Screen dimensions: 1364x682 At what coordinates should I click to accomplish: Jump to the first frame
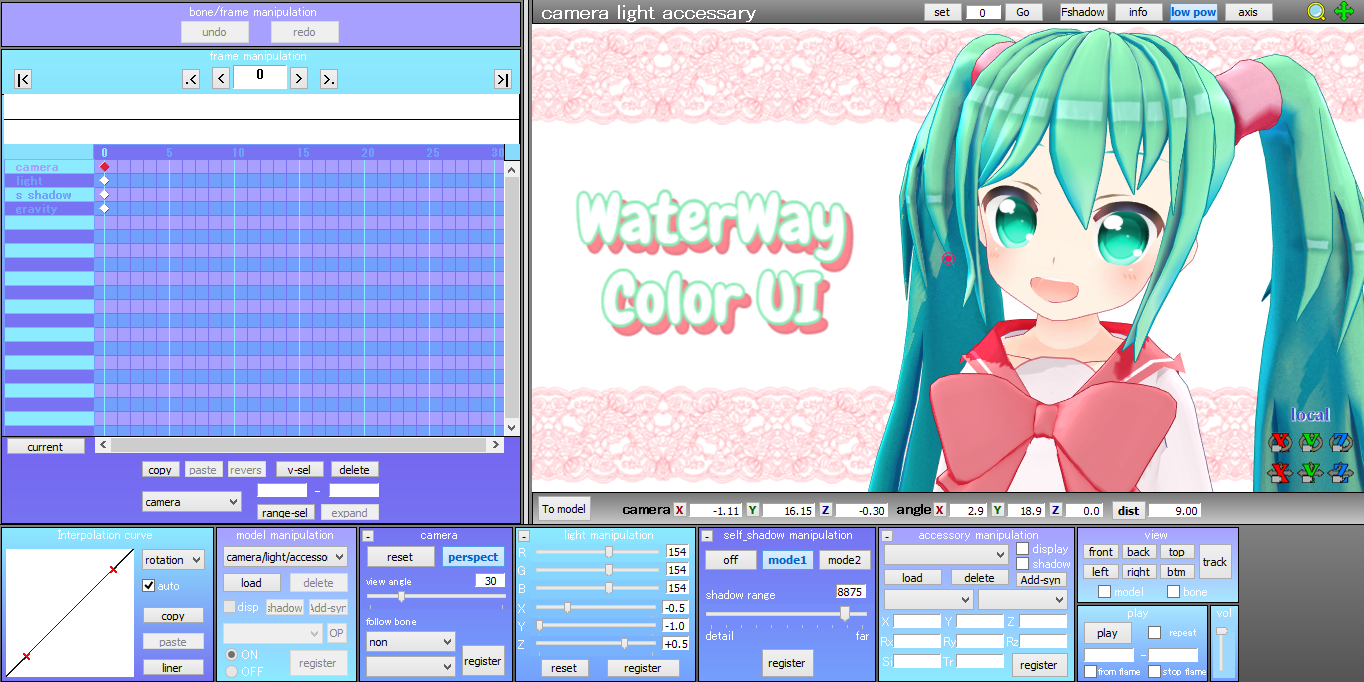[23, 79]
